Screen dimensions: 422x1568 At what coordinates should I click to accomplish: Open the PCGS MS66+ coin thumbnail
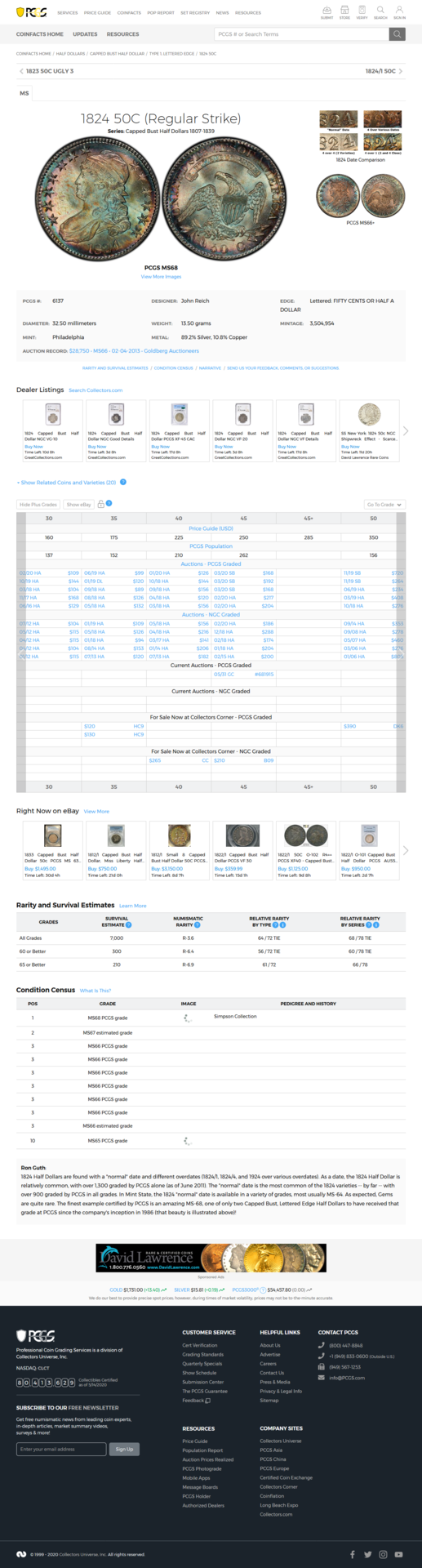(360, 196)
